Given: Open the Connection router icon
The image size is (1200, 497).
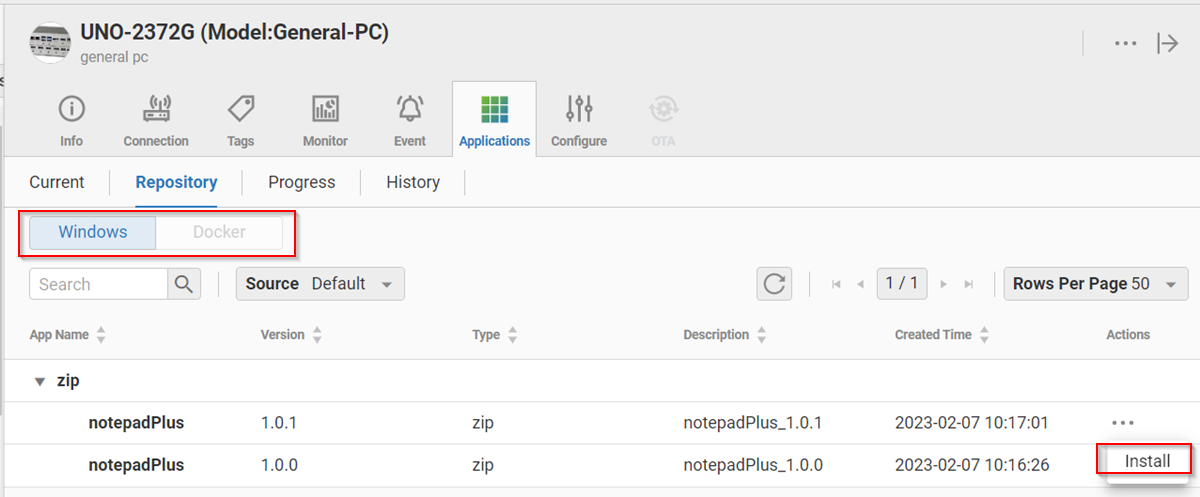Looking at the screenshot, I should 156,109.
